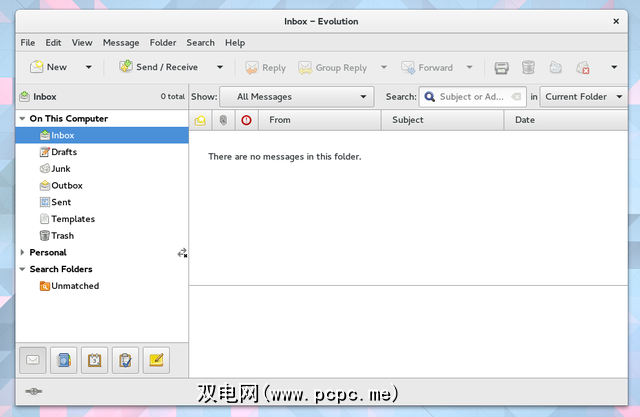Expand the Forward dropdown arrow
This screenshot has width=640, height=417.
(x=469, y=67)
